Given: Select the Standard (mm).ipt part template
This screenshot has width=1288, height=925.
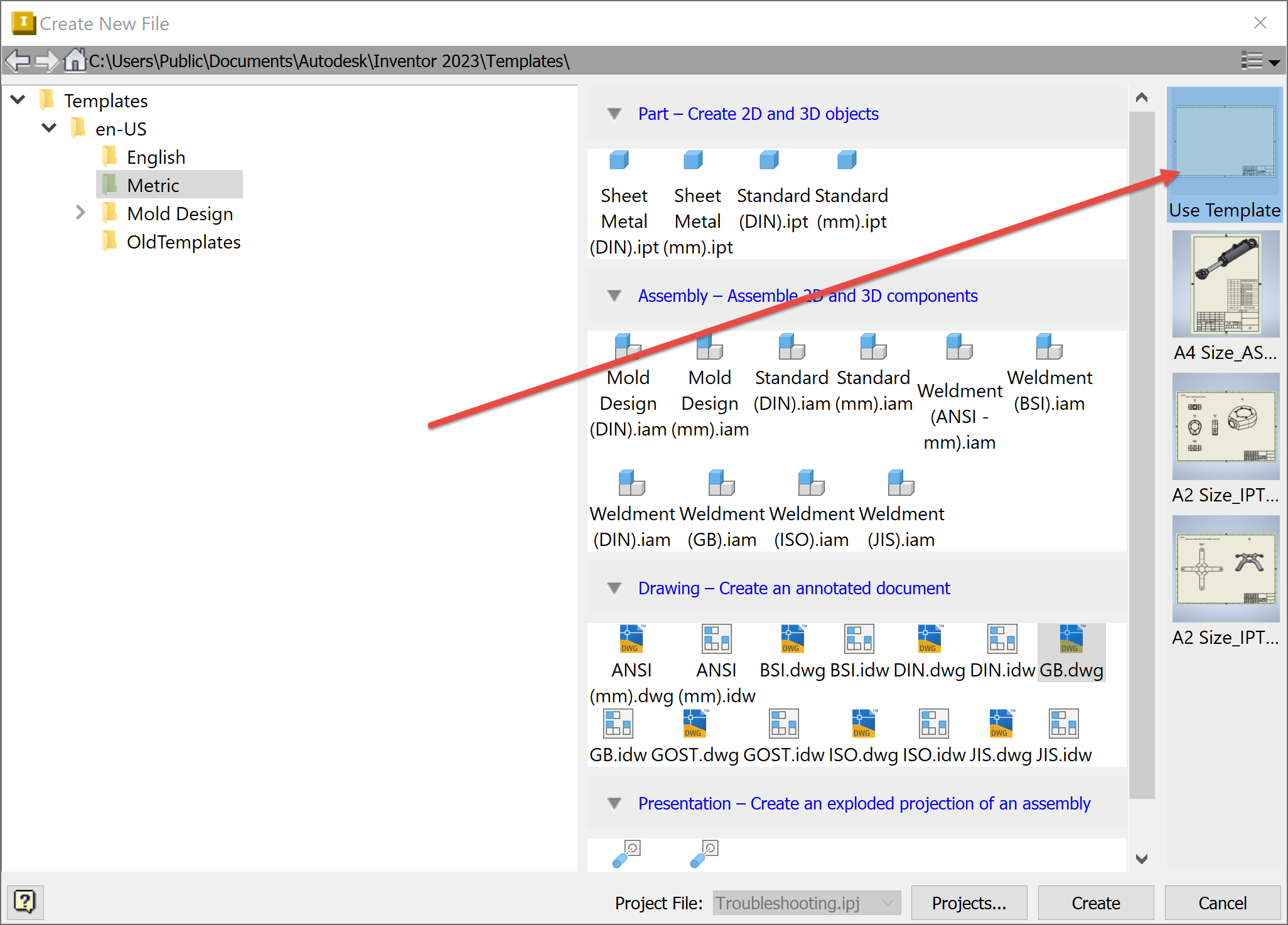Looking at the screenshot, I should (x=846, y=161).
